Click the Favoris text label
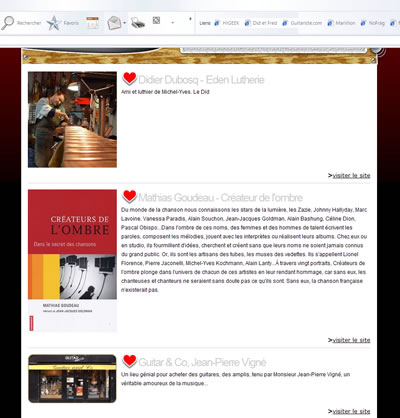Screen dimensions: 400x418 point(71,23)
